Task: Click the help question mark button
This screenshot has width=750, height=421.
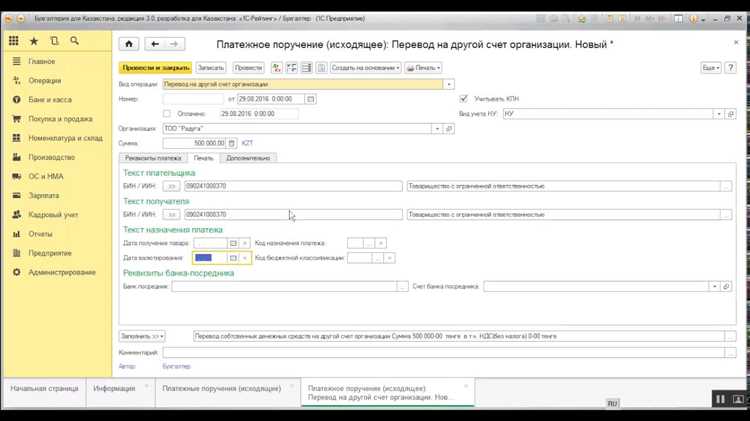Action: [732, 68]
